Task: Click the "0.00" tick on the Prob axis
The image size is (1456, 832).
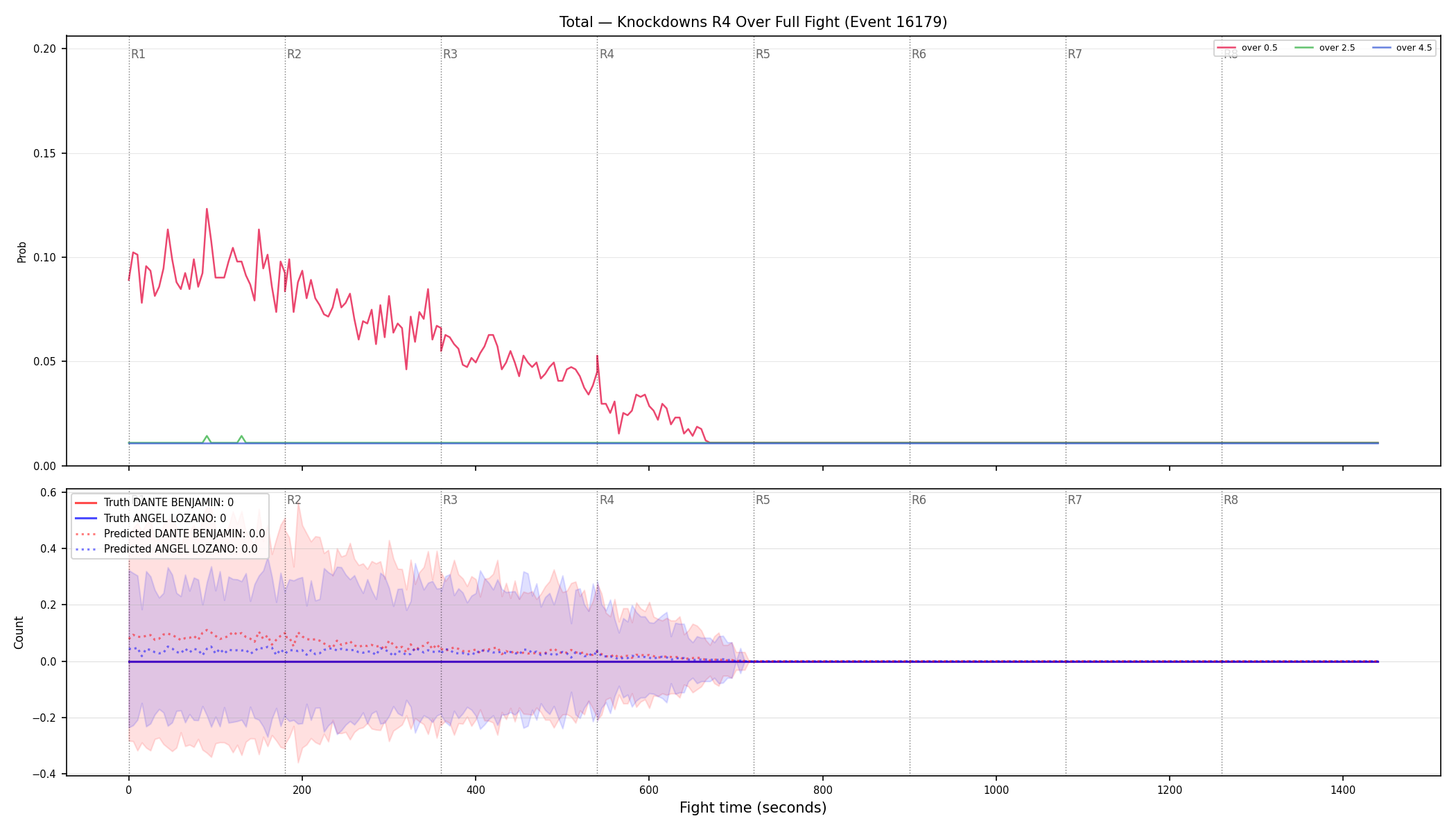Action: 45,466
